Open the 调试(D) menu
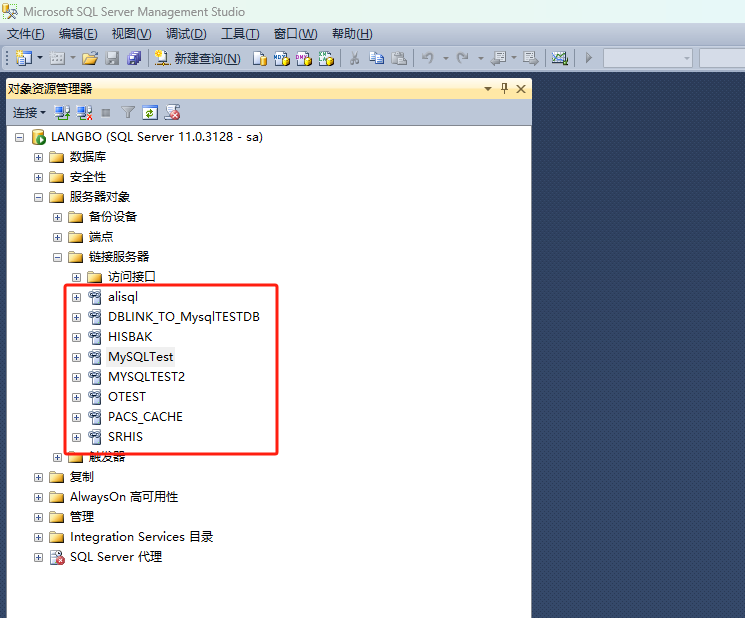The image size is (745, 618). click(x=186, y=34)
